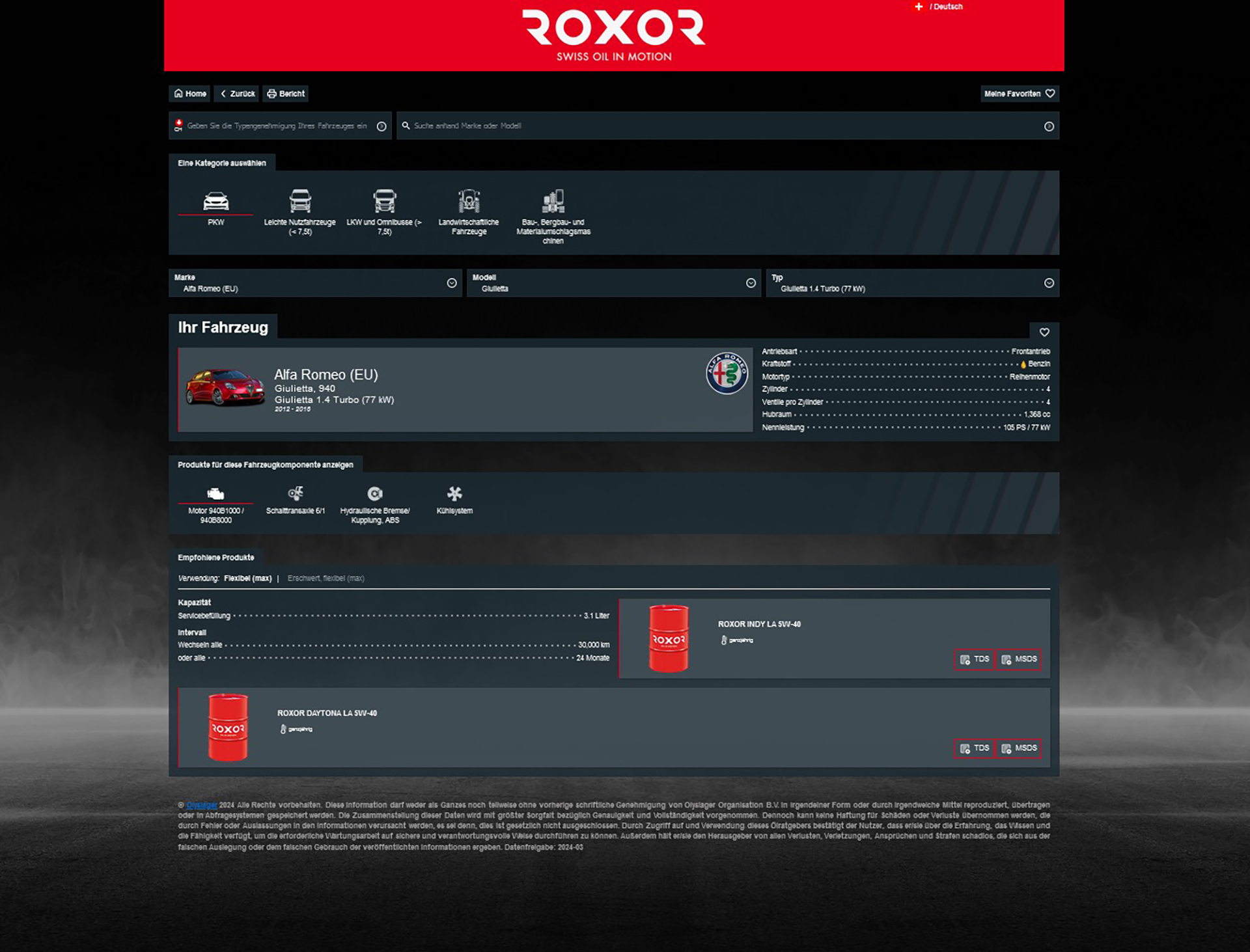Open ROXOR DAYTONA LA 5W-40 product title
1250x952 pixels.
point(327,713)
